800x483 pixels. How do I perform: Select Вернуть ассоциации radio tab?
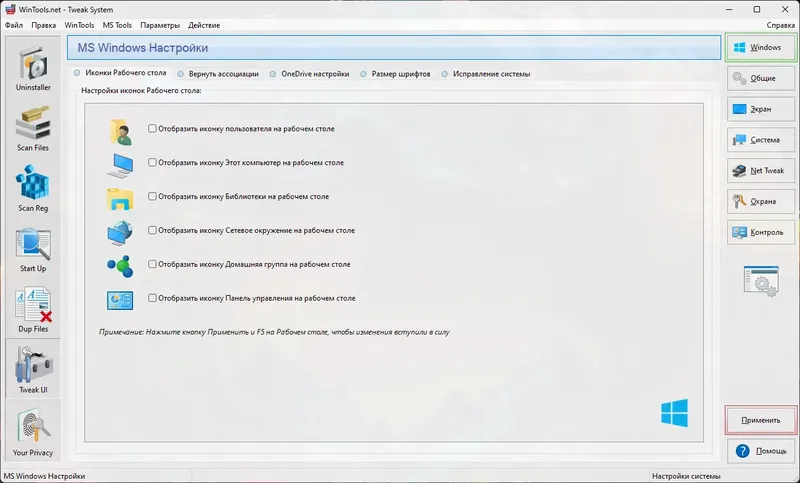218,74
